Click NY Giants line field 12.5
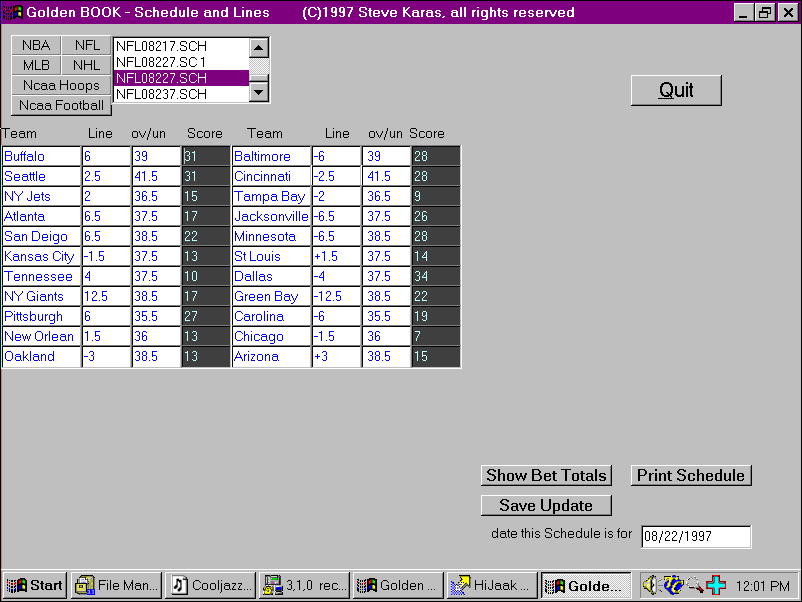This screenshot has height=602, width=802. pyautogui.click(x=106, y=296)
